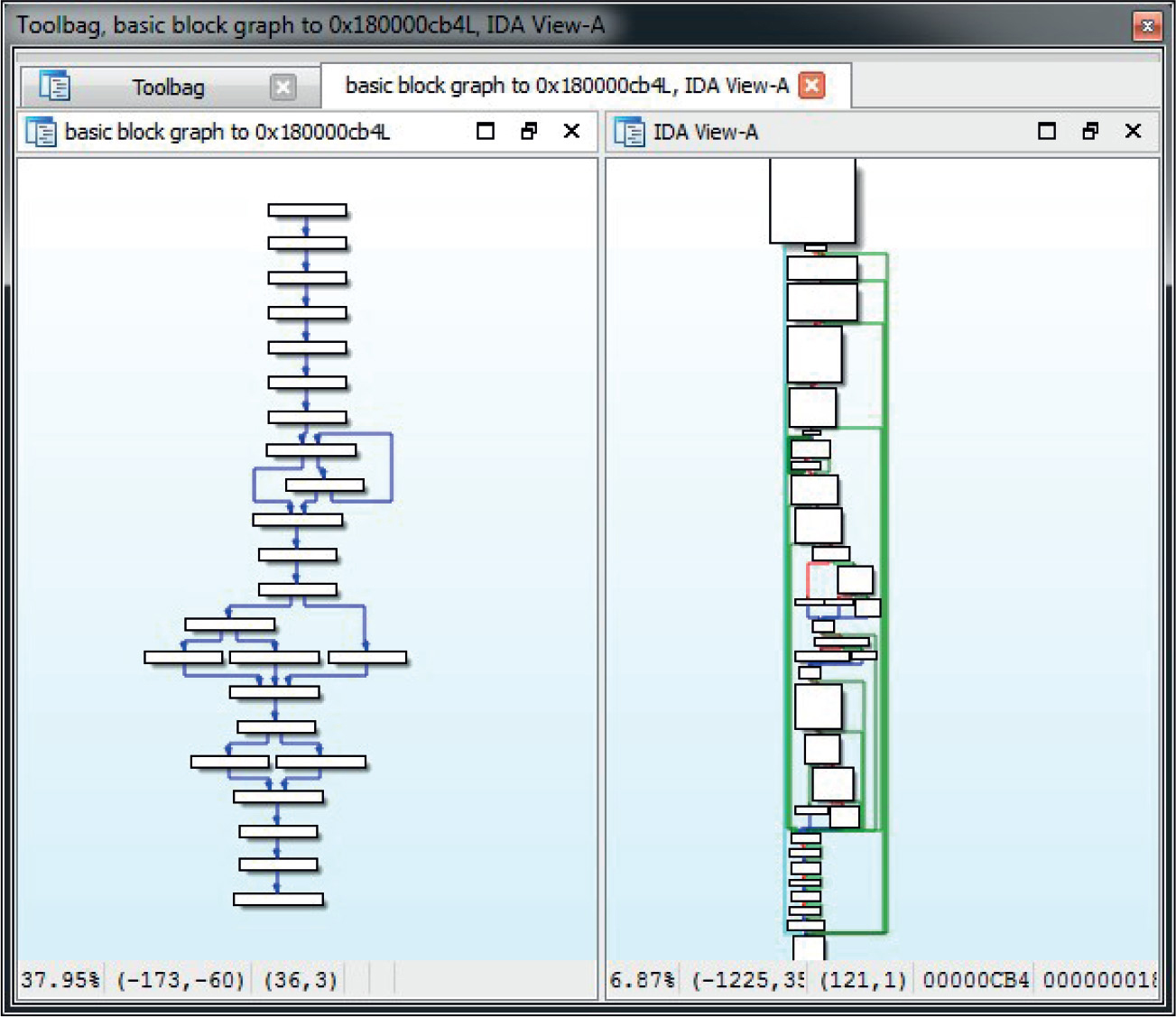Screen dimensions: 1176x1017
Task: Close the IDA View-A panel
Action: coord(1134,132)
